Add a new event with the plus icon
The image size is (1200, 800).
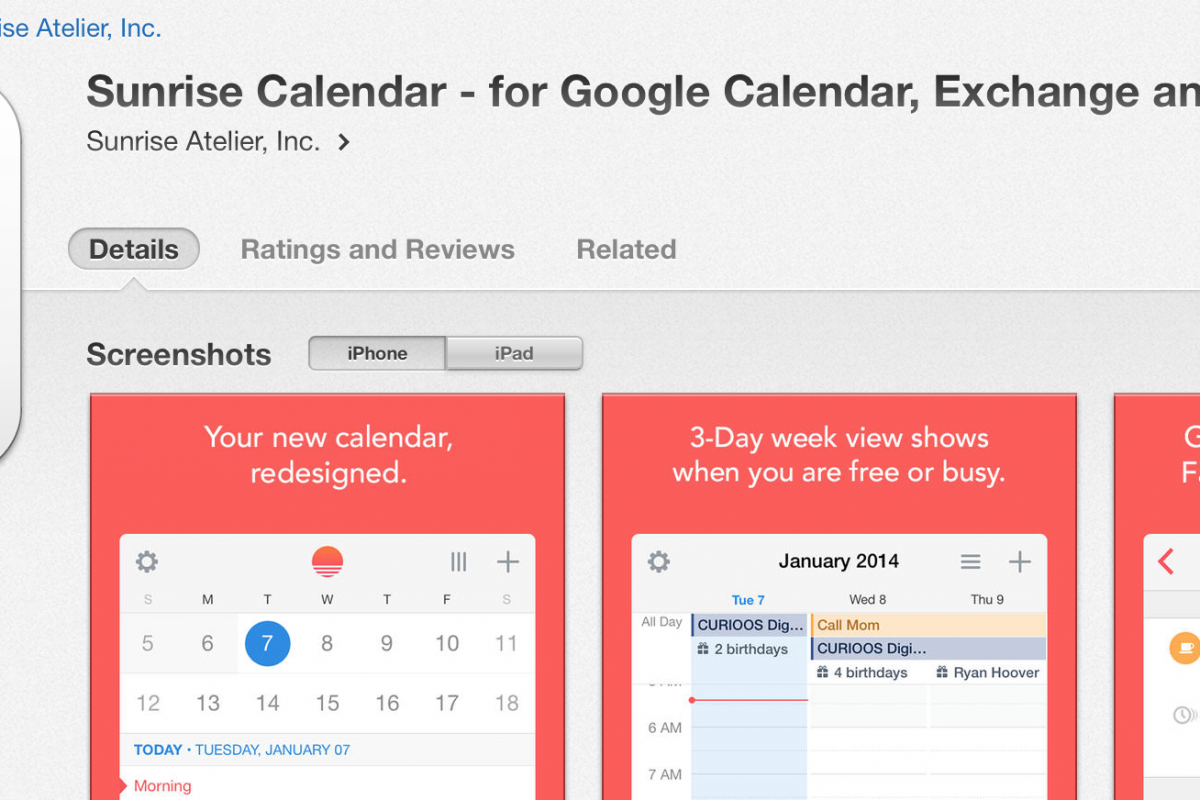tap(507, 562)
